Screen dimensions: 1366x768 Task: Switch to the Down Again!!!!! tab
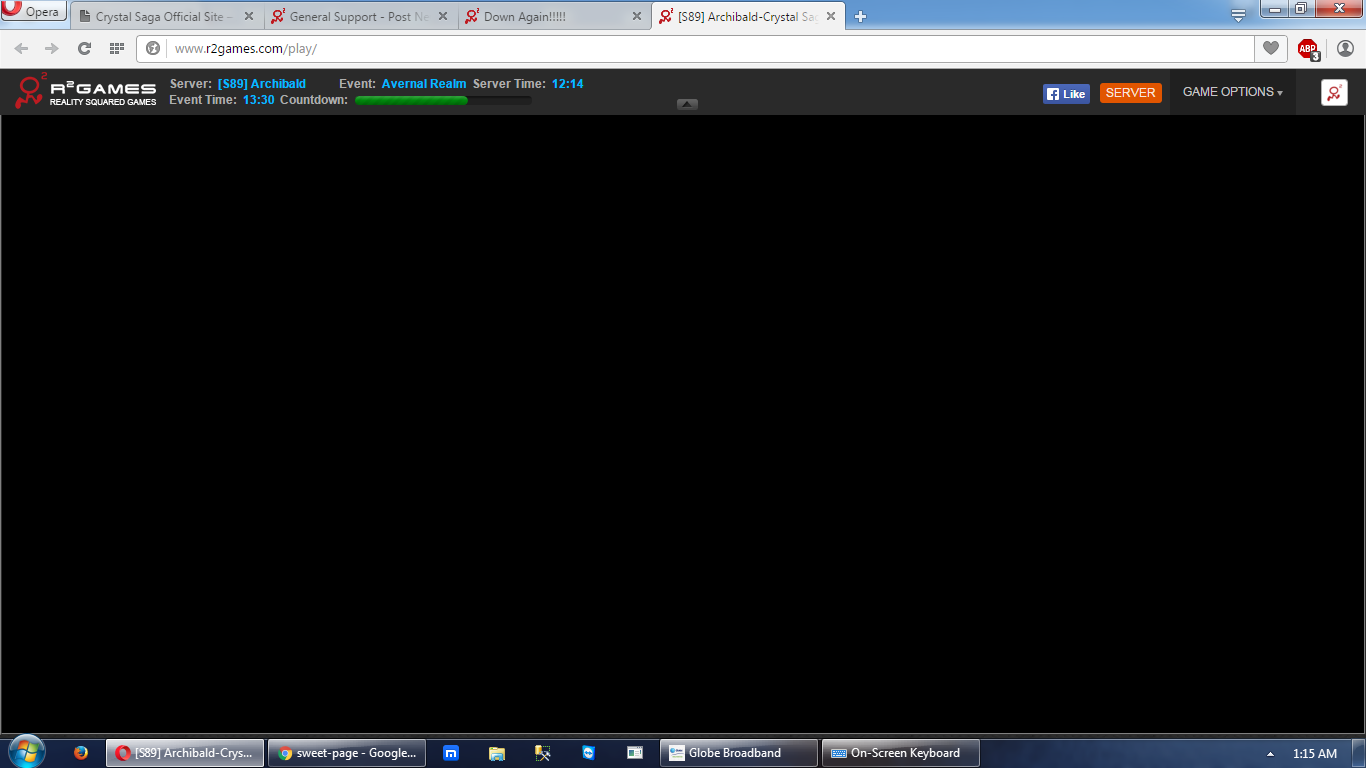pyautogui.click(x=550, y=17)
